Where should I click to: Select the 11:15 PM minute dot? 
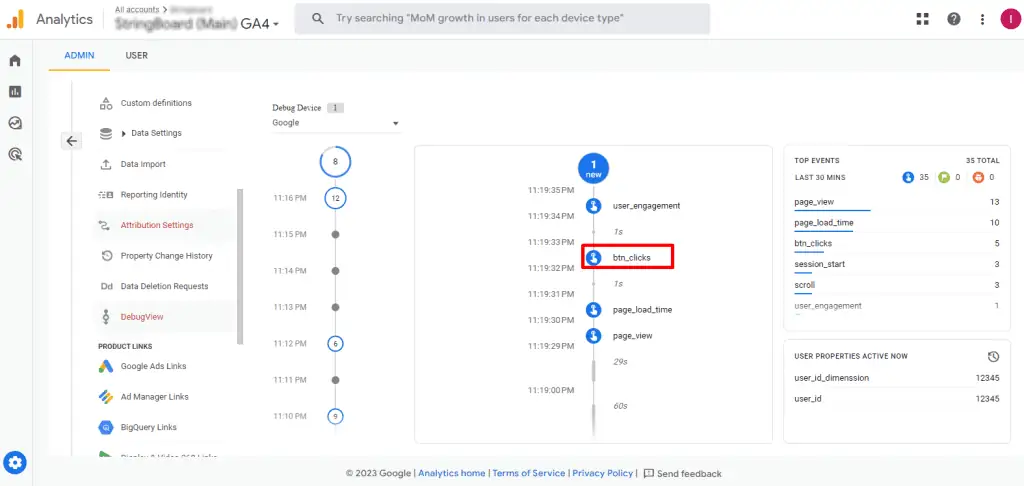(335, 234)
